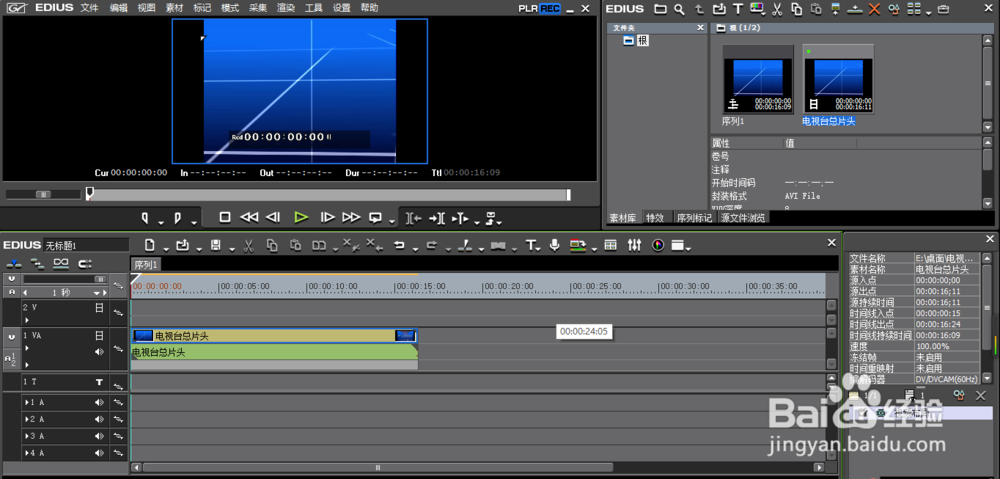Click the REC mode button
Screen dimensions: 1000x479
click(x=550, y=8)
